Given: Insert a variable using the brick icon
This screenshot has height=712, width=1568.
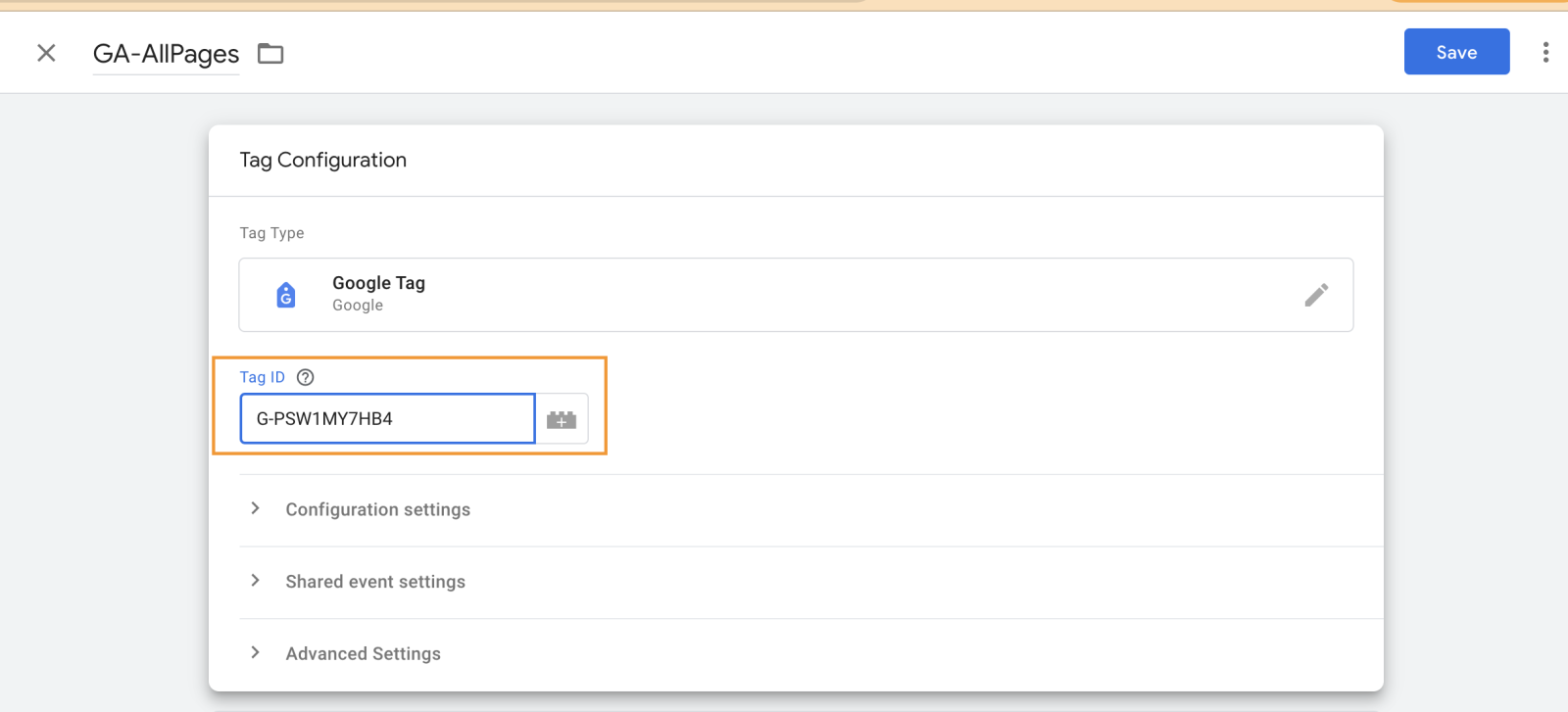Looking at the screenshot, I should 562,419.
